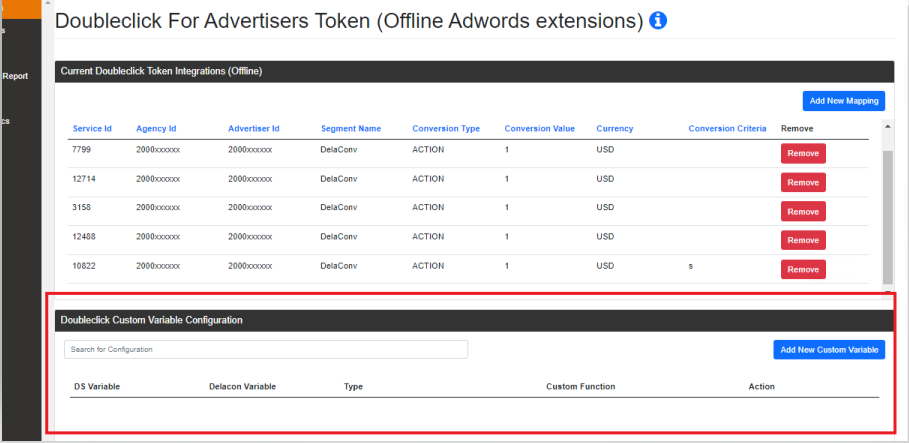Remove the mapping for service 10822
Image resolution: width=909 pixels, height=443 pixels.
(803, 270)
